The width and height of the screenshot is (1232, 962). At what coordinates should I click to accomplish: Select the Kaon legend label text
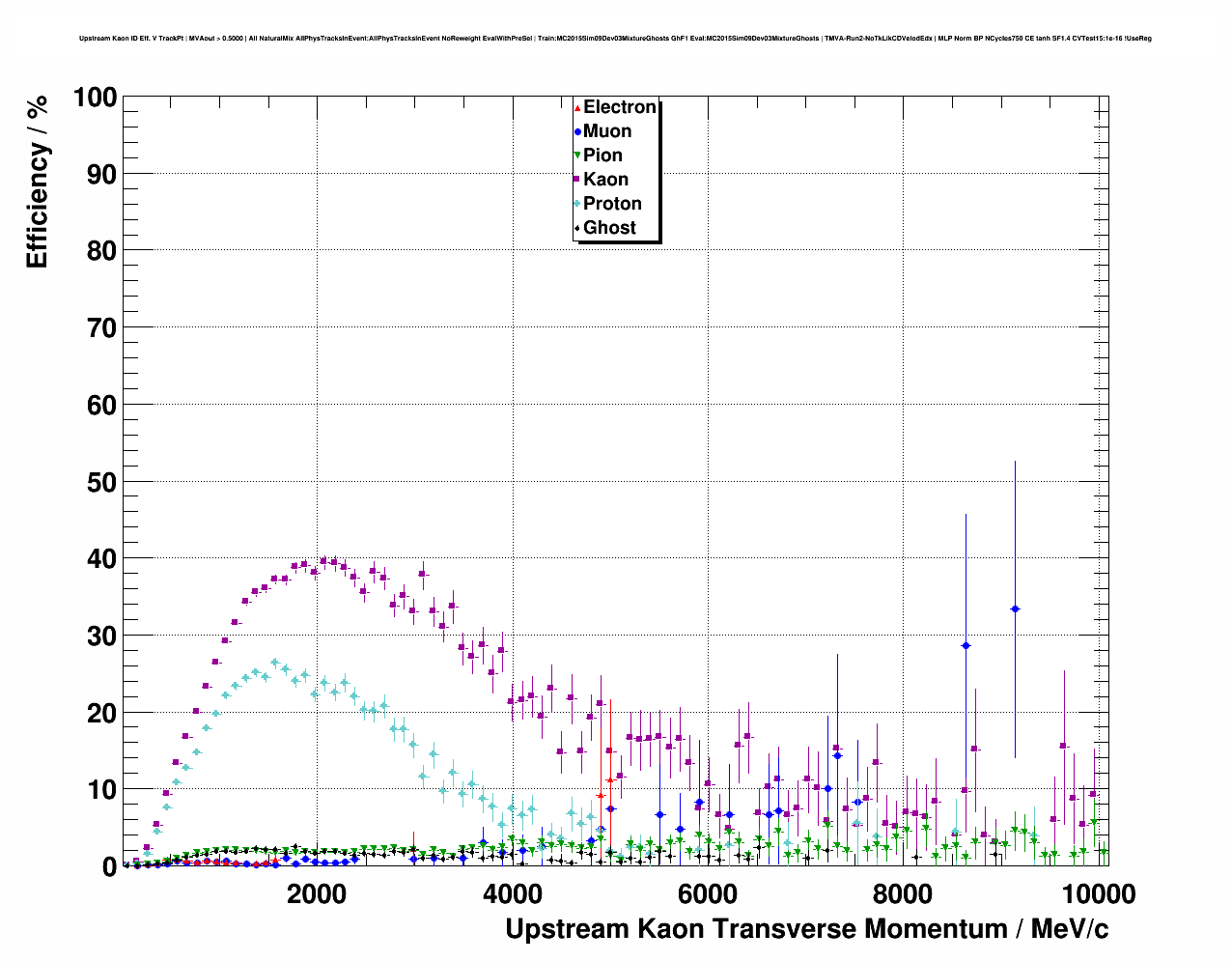click(605, 180)
